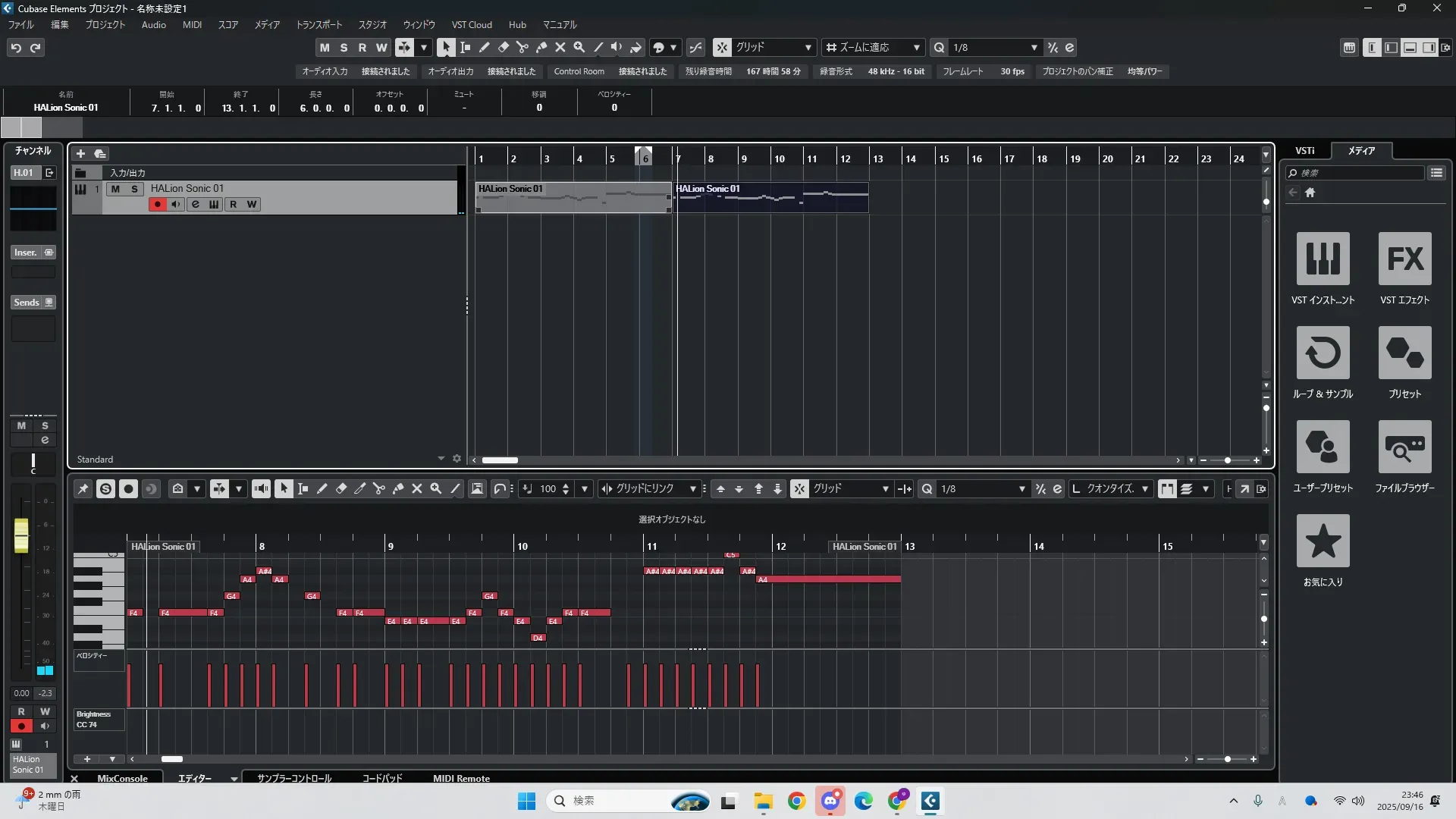Image resolution: width=1456 pixels, height=819 pixels.
Task: Toggle record enable on HALion Sonic 01 track
Action: click(157, 204)
